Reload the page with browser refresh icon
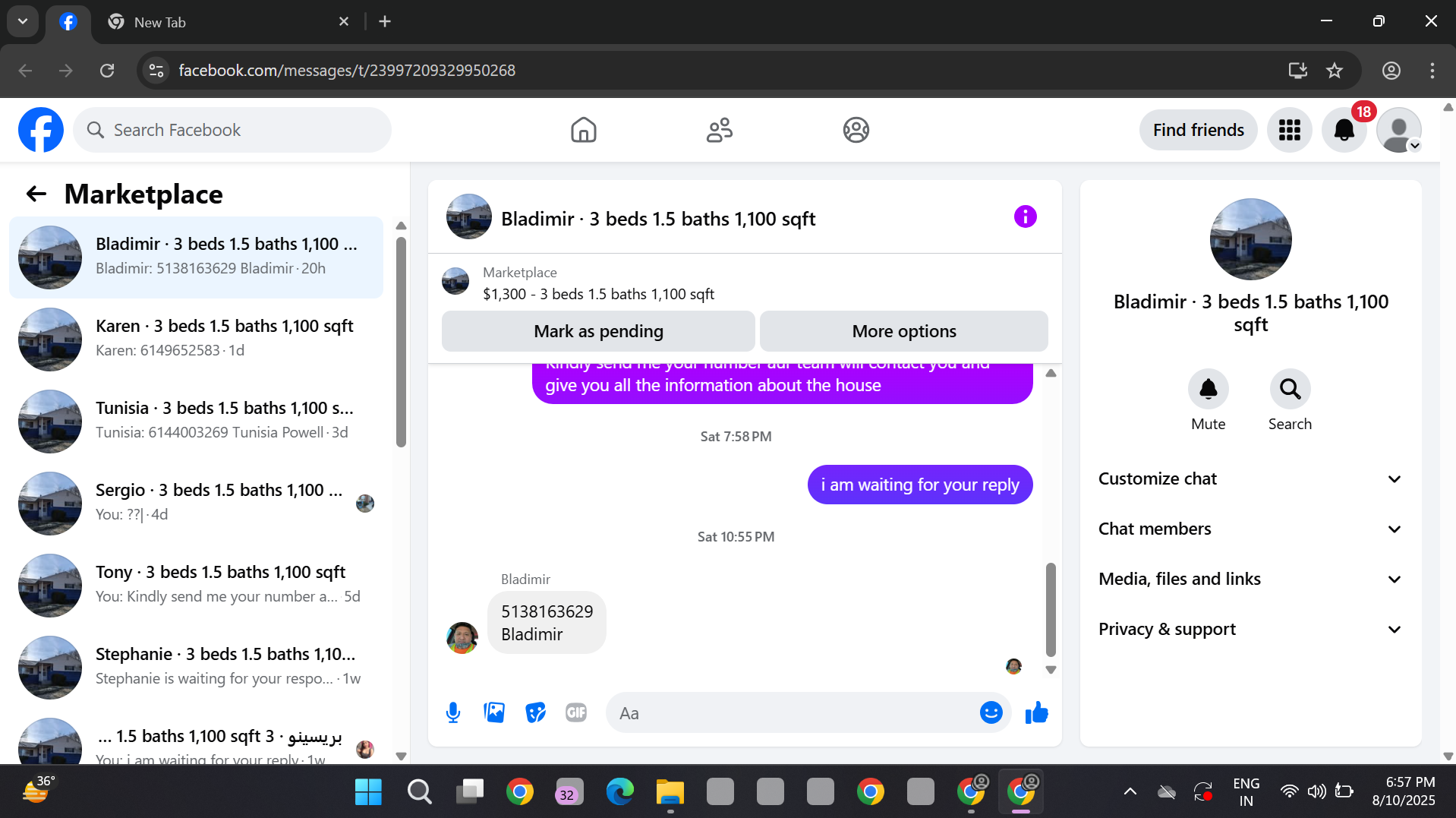The width and height of the screenshot is (1456, 818). click(107, 71)
